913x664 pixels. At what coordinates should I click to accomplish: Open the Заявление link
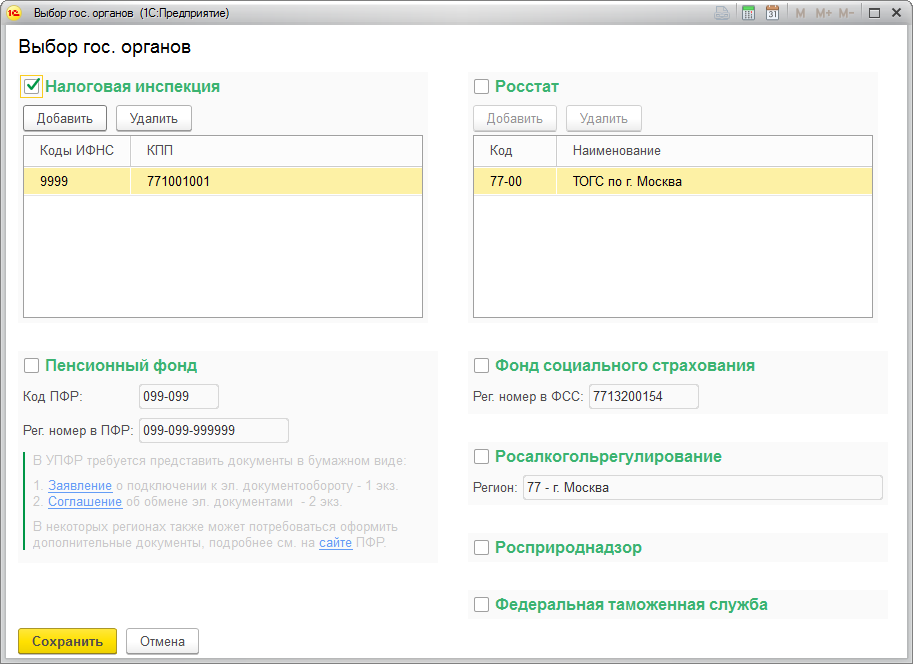coord(79,485)
